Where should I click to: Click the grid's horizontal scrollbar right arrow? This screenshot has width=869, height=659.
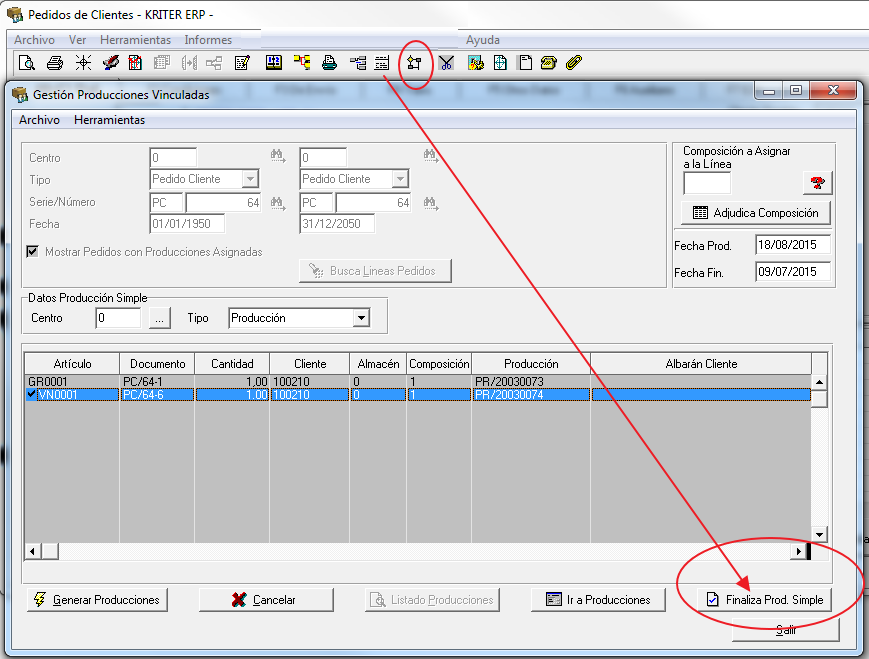pos(798,551)
